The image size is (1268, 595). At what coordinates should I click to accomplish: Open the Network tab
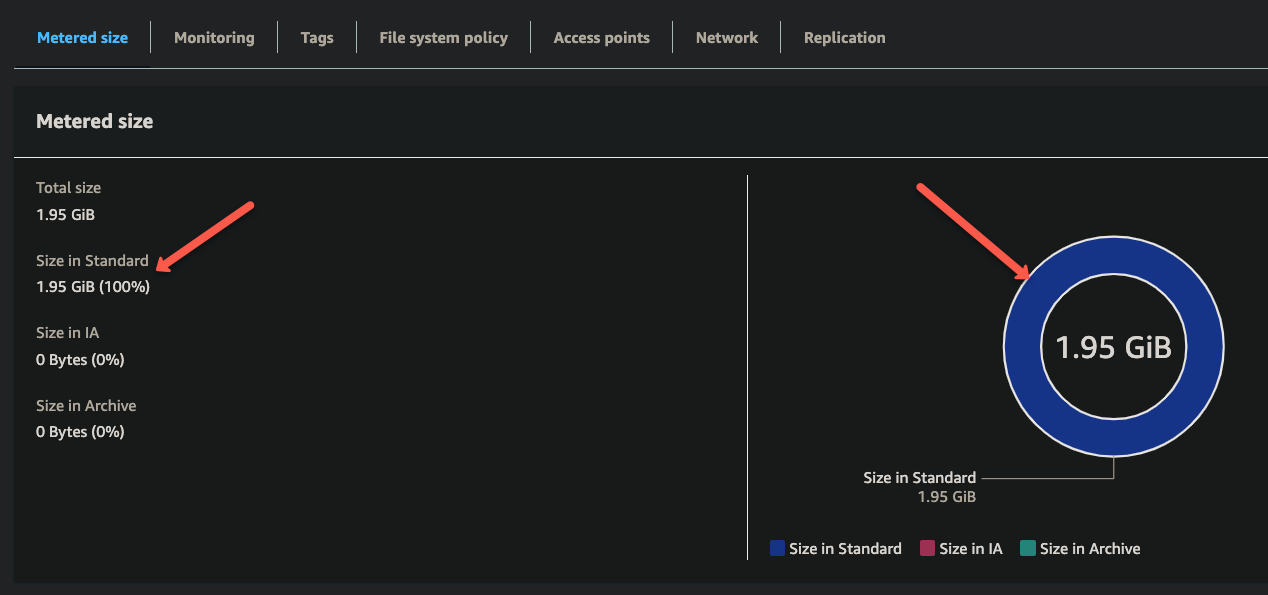[x=726, y=37]
